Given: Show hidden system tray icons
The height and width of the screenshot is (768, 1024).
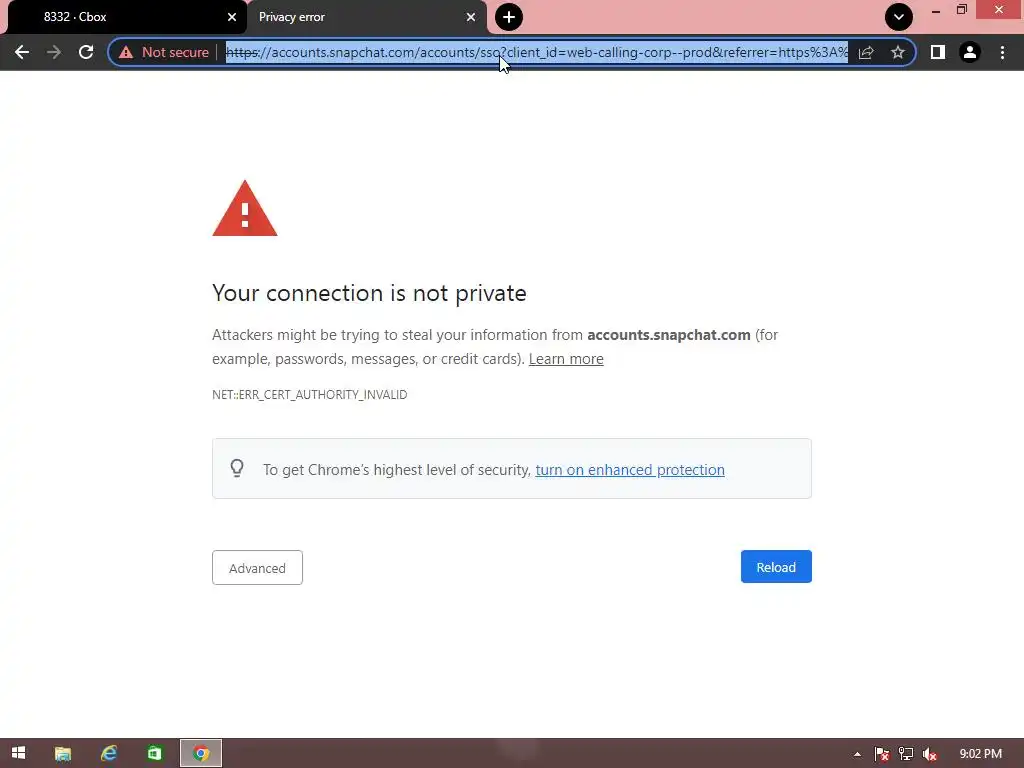Looking at the screenshot, I should 857,754.
